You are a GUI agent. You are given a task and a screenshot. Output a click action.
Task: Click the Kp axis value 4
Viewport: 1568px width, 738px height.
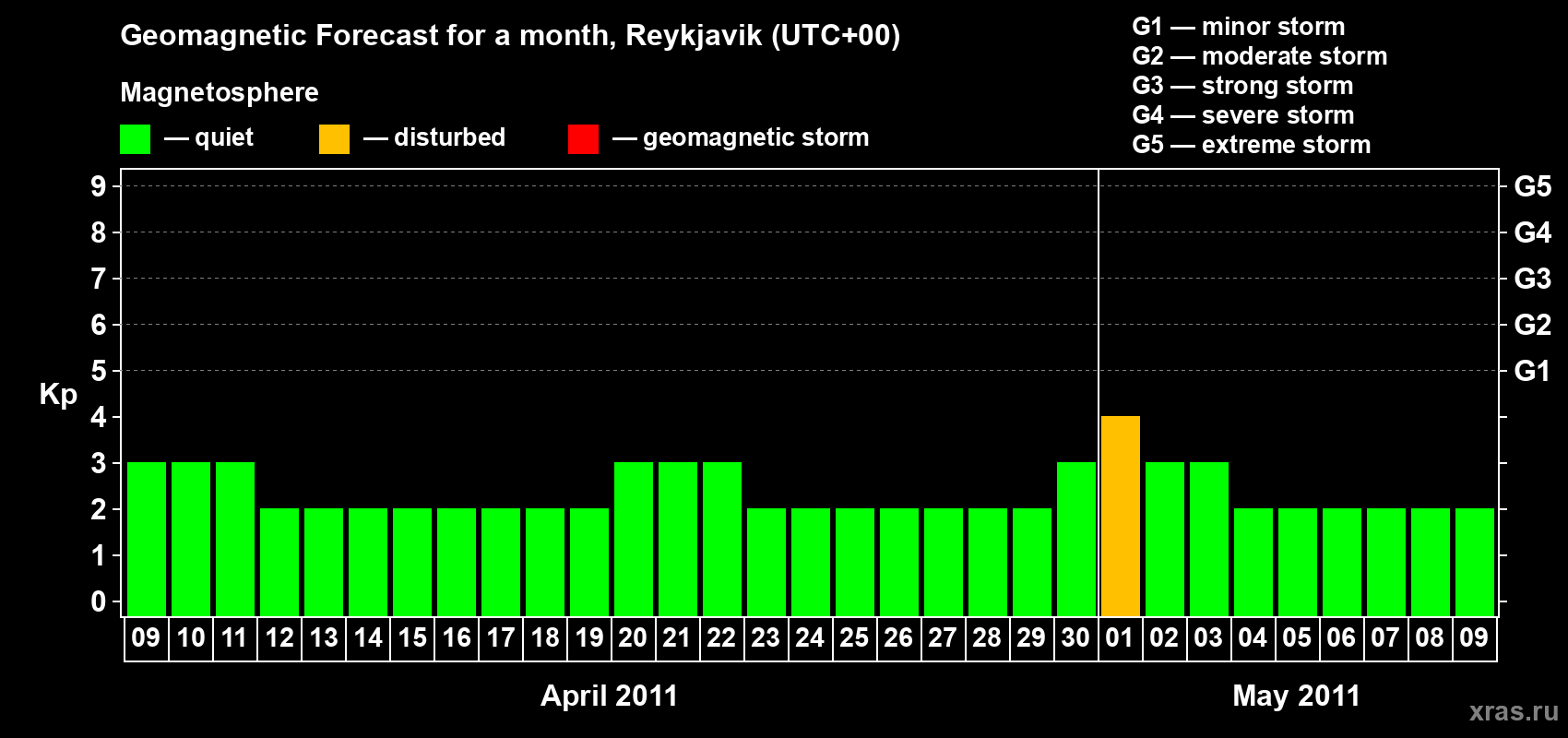click(99, 417)
